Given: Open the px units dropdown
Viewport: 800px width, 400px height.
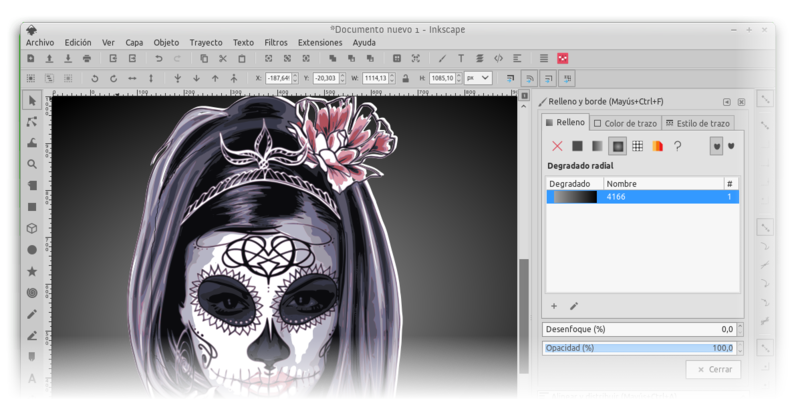Looking at the screenshot, I should [x=478, y=79].
